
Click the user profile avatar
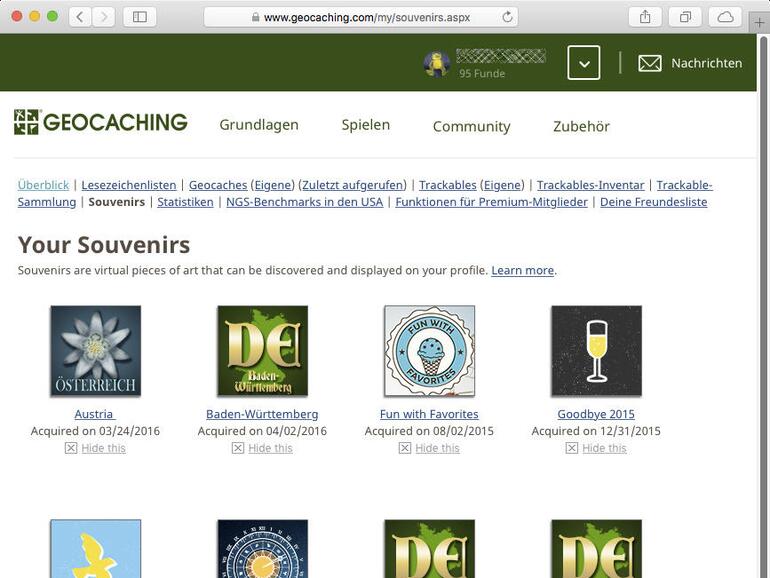437,64
